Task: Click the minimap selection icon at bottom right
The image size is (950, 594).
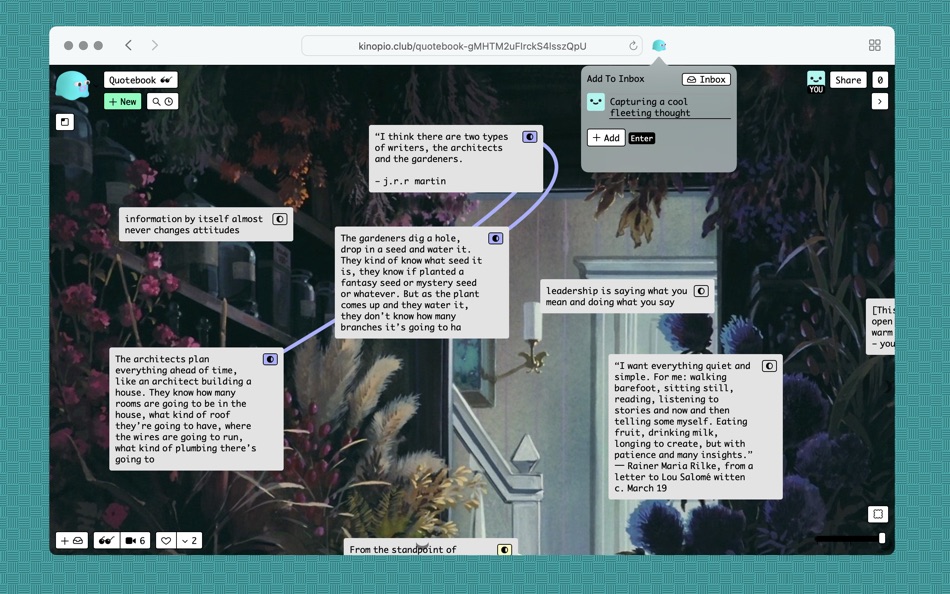Action: pyautogui.click(x=877, y=514)
